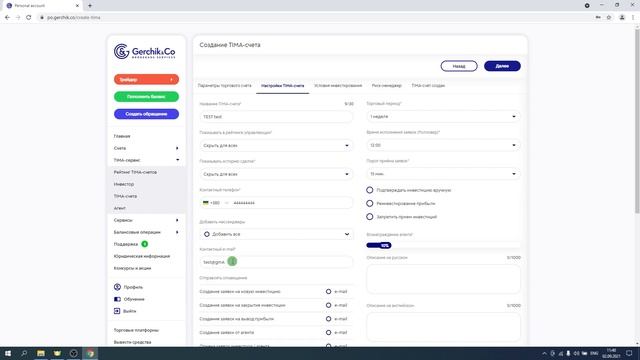This screenshot has width=640, height=360.
Task: Click green 'Пополнить баланс' button
Action: pos(146,97)
